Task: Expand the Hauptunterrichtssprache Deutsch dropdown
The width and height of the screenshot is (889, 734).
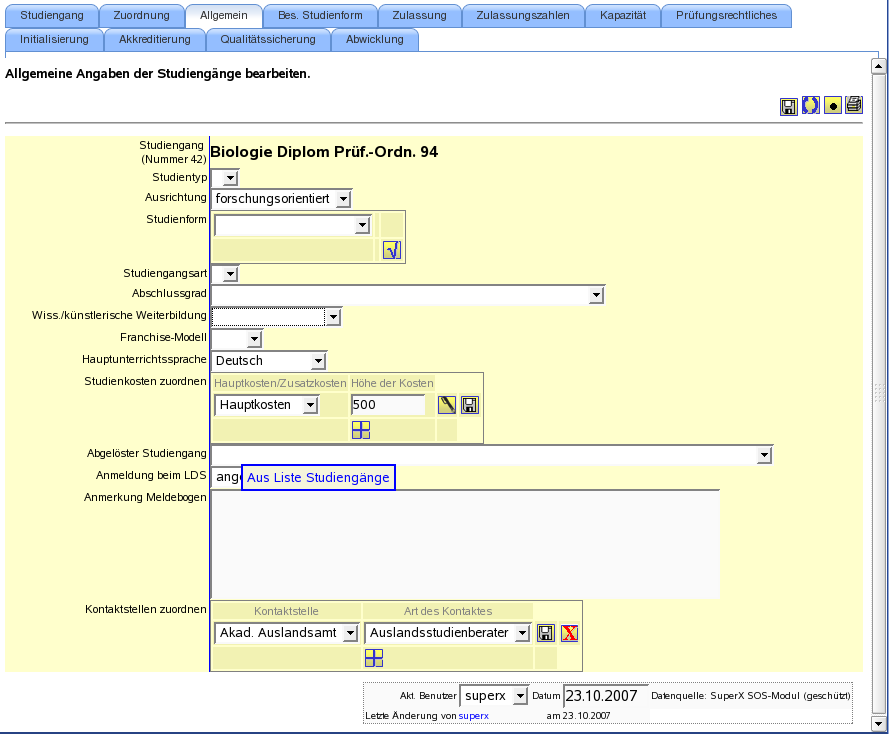Action: pyautogui.click(x=269, y=360)
